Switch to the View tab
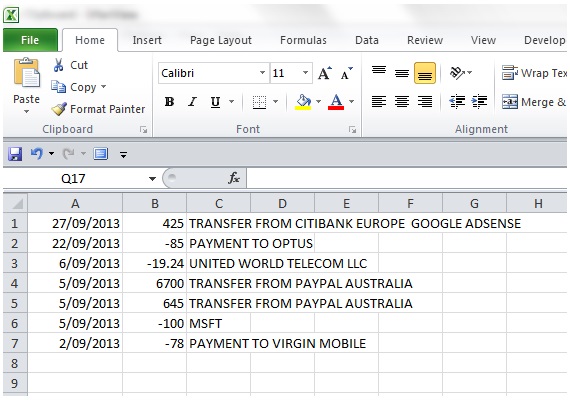This screenshot has width=570, height=400. 483,40
